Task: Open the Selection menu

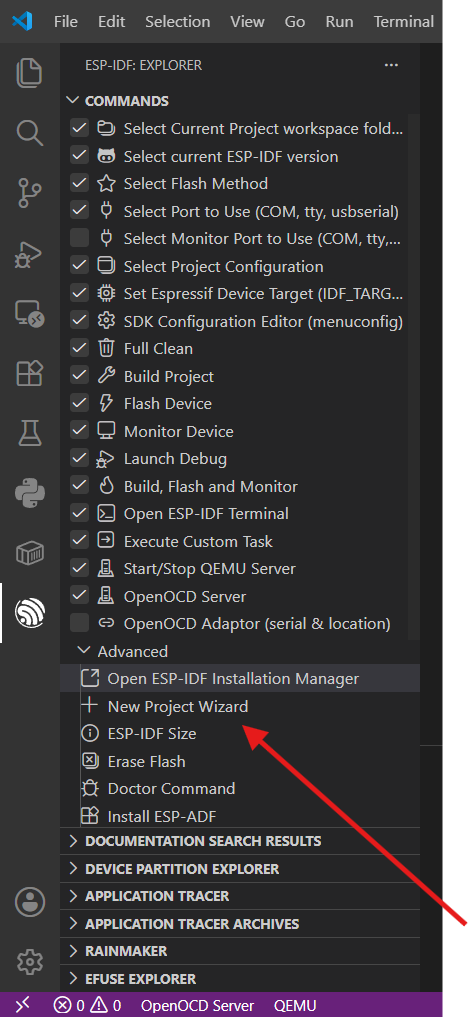Action: [178, 21]
